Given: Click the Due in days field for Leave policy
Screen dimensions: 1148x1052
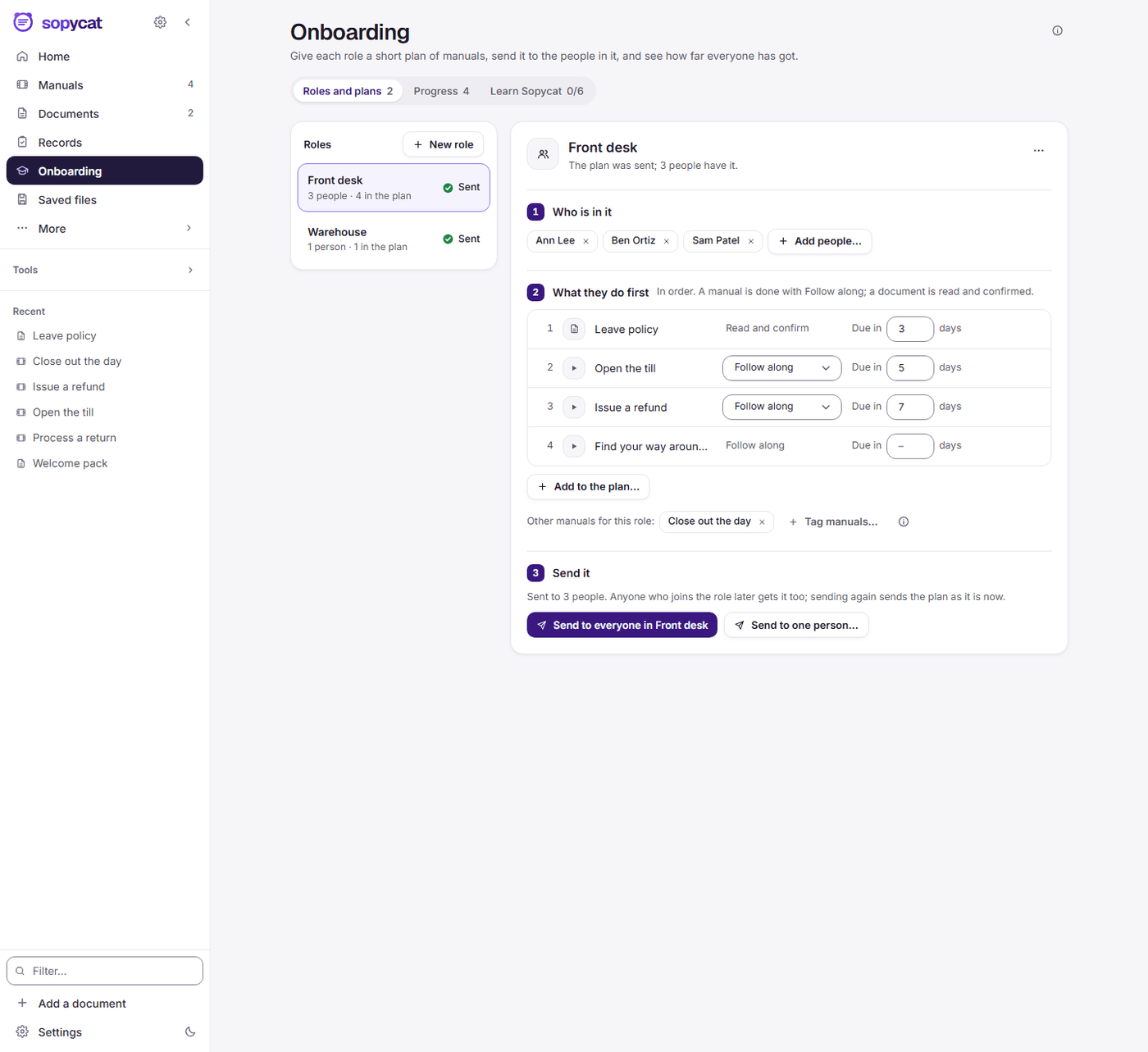Looking at the screenshot, I should 909,329.
